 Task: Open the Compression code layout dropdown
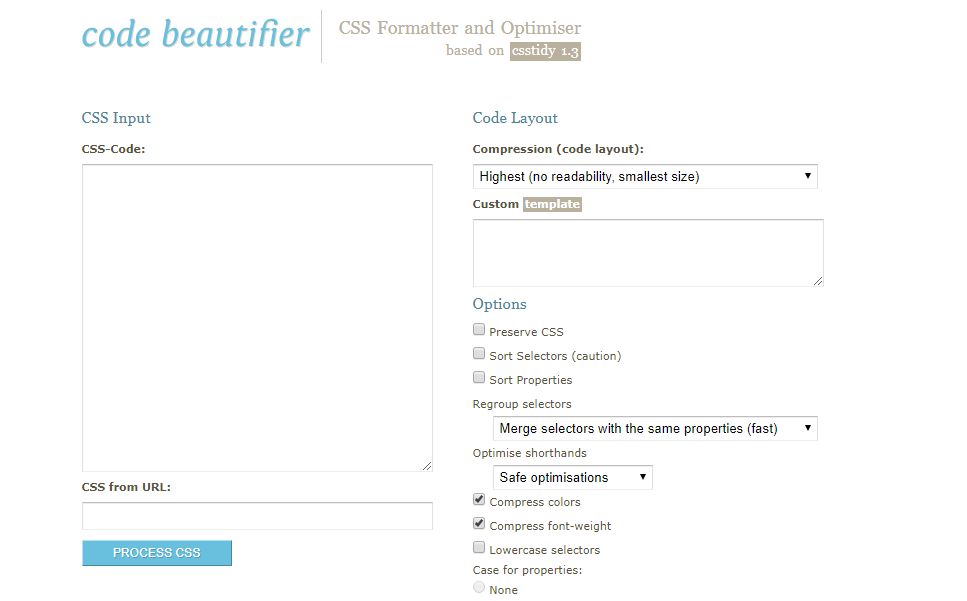click(x=645, y=176)
